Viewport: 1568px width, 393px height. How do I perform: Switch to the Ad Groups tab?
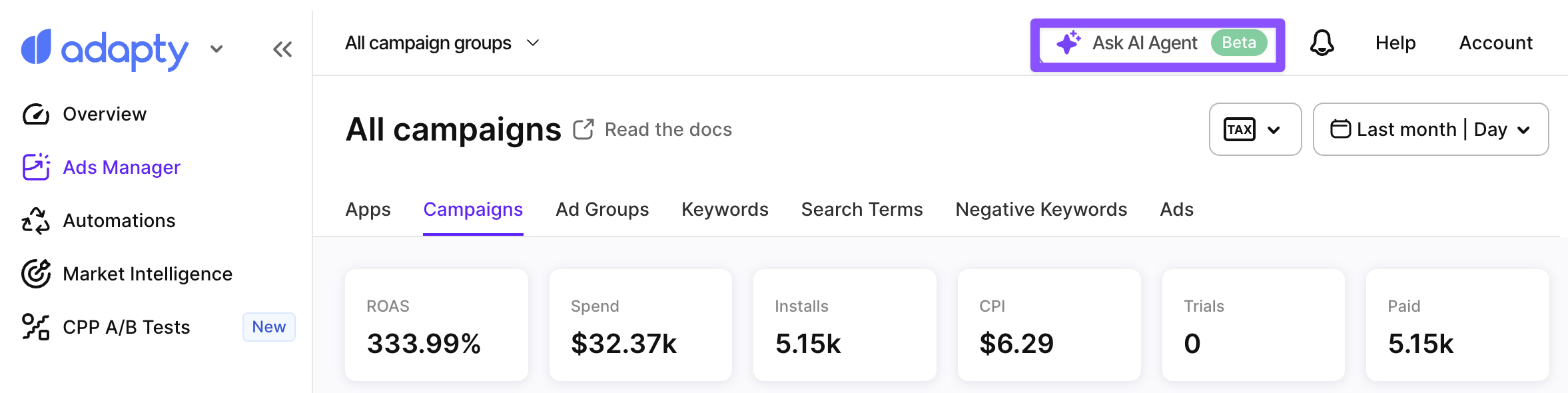point(602,210)
